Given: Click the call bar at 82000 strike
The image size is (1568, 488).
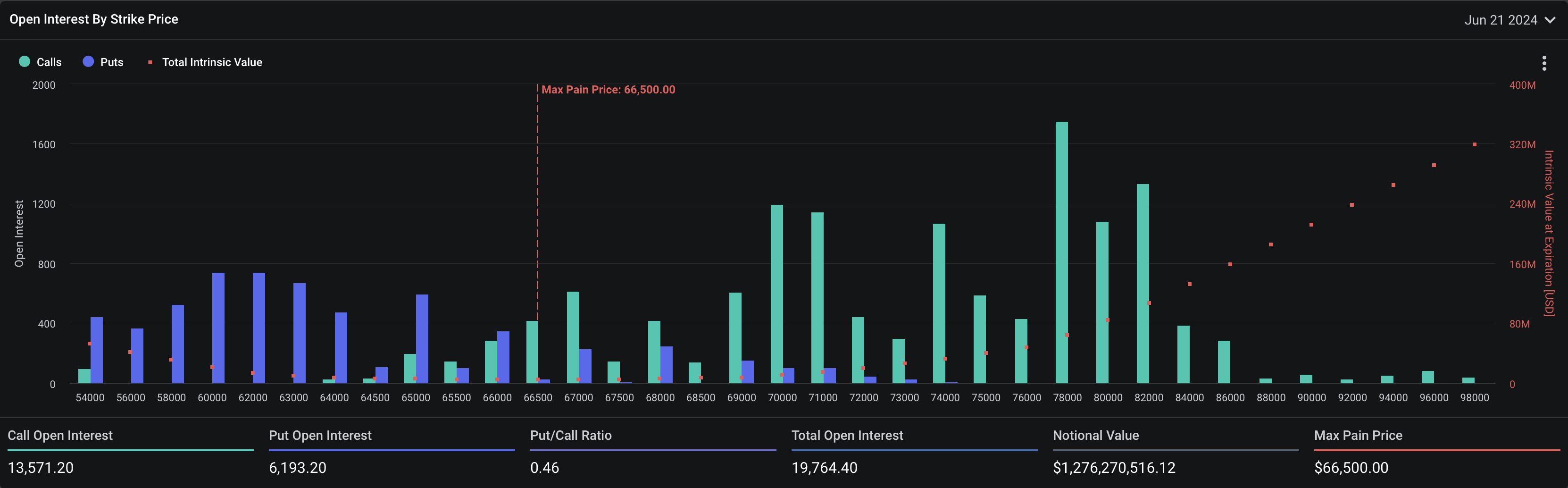Looking at the screenshot, I should click(x=1143, y=283).
